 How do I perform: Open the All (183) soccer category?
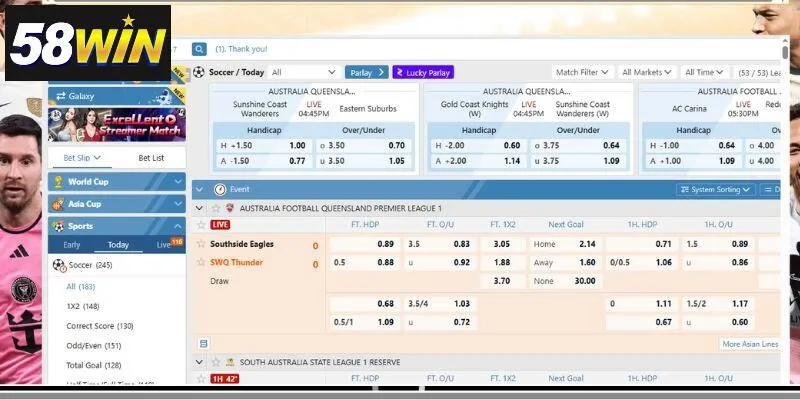pos(81,287)
